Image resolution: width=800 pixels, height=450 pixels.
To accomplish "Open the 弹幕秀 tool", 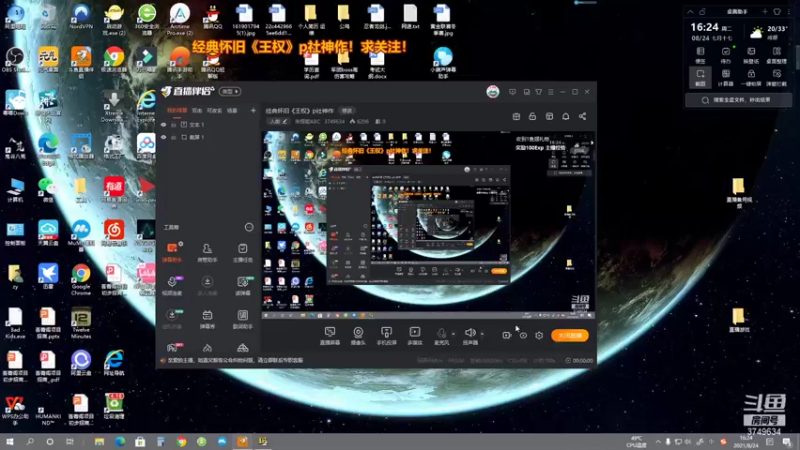I will click(x=207, y=318).
